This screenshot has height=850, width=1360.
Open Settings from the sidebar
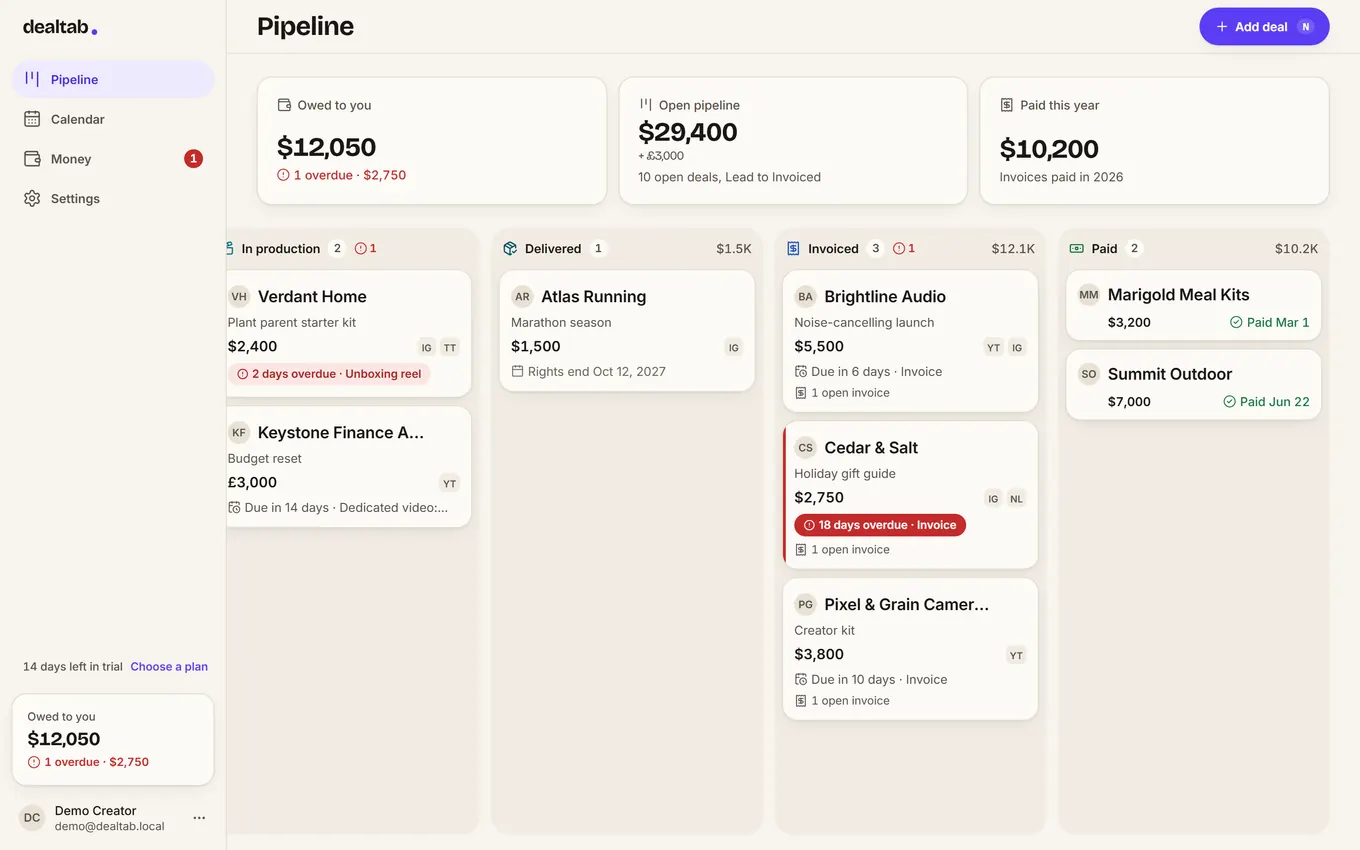(x=113, y=199)
